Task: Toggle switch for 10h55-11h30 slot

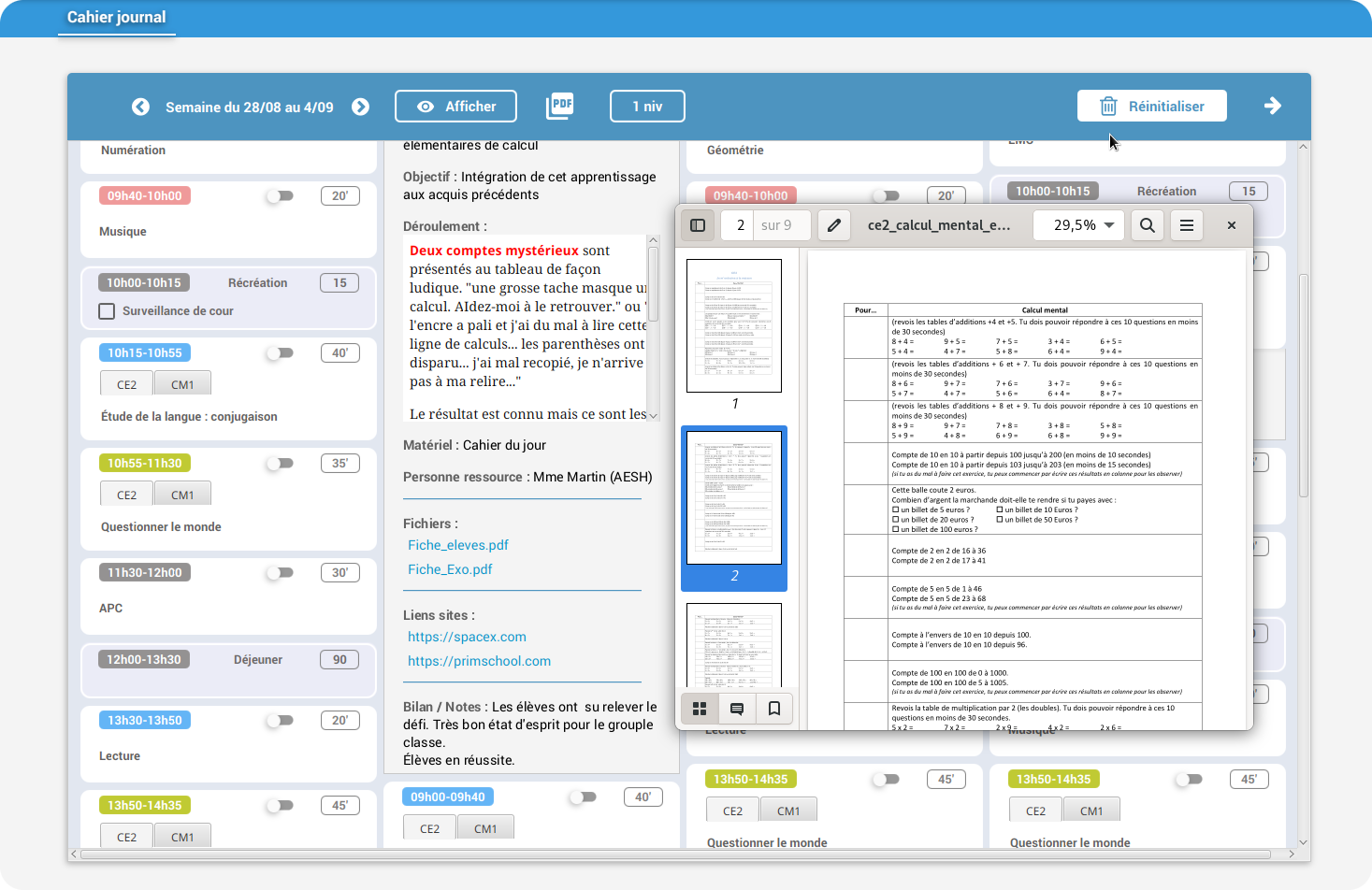Action: click(x=280, y=463)
